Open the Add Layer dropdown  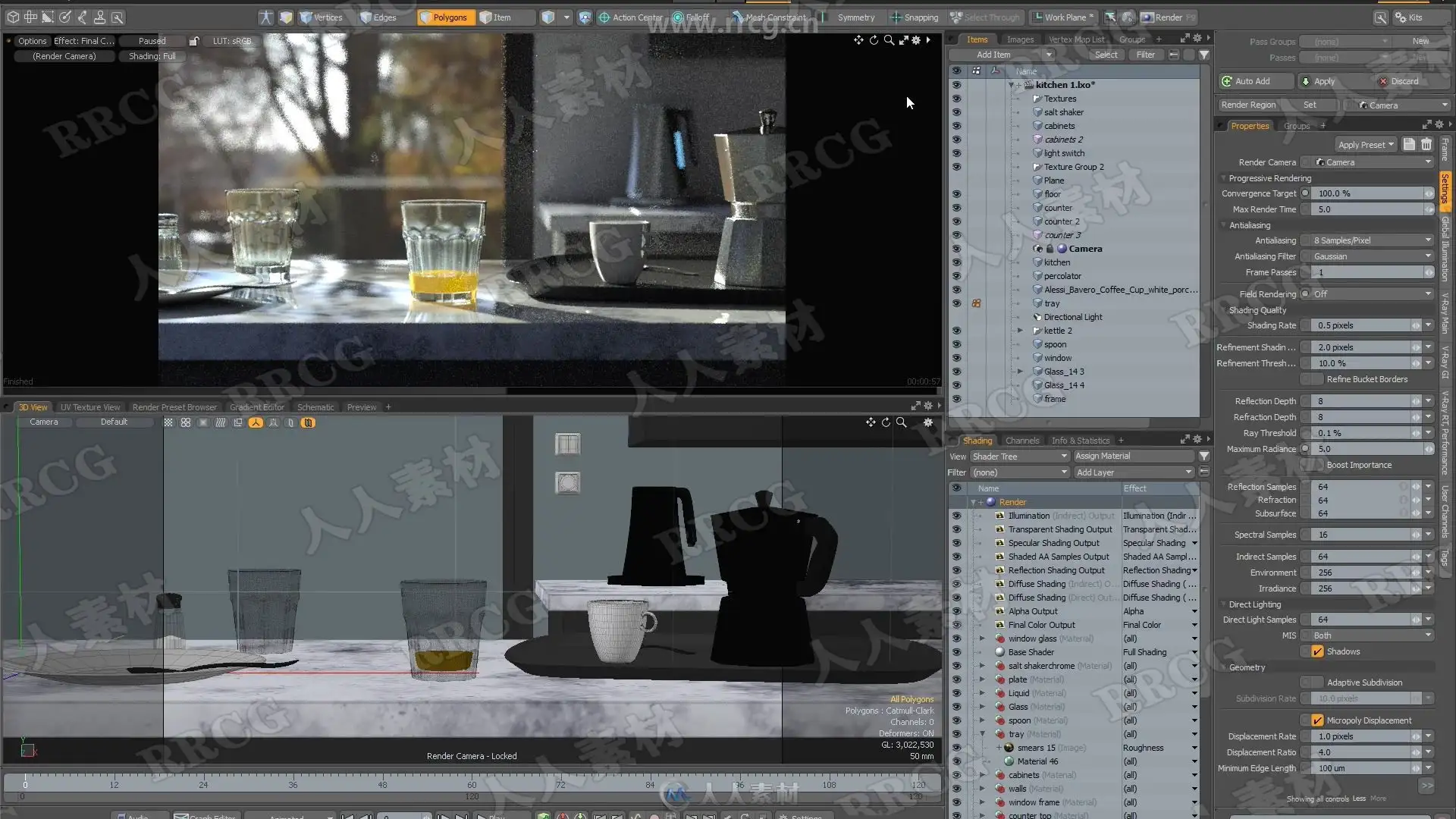(x=1134, y=472)
